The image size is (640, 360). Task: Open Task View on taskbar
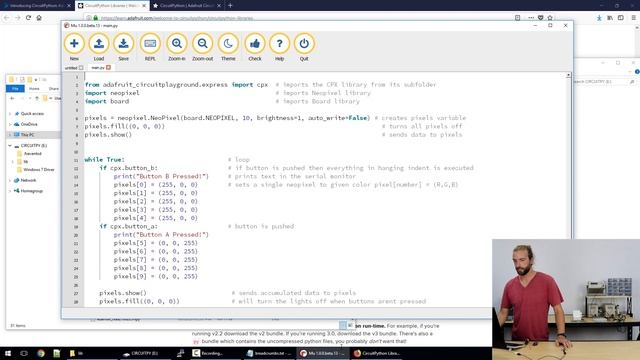point(24,353)
